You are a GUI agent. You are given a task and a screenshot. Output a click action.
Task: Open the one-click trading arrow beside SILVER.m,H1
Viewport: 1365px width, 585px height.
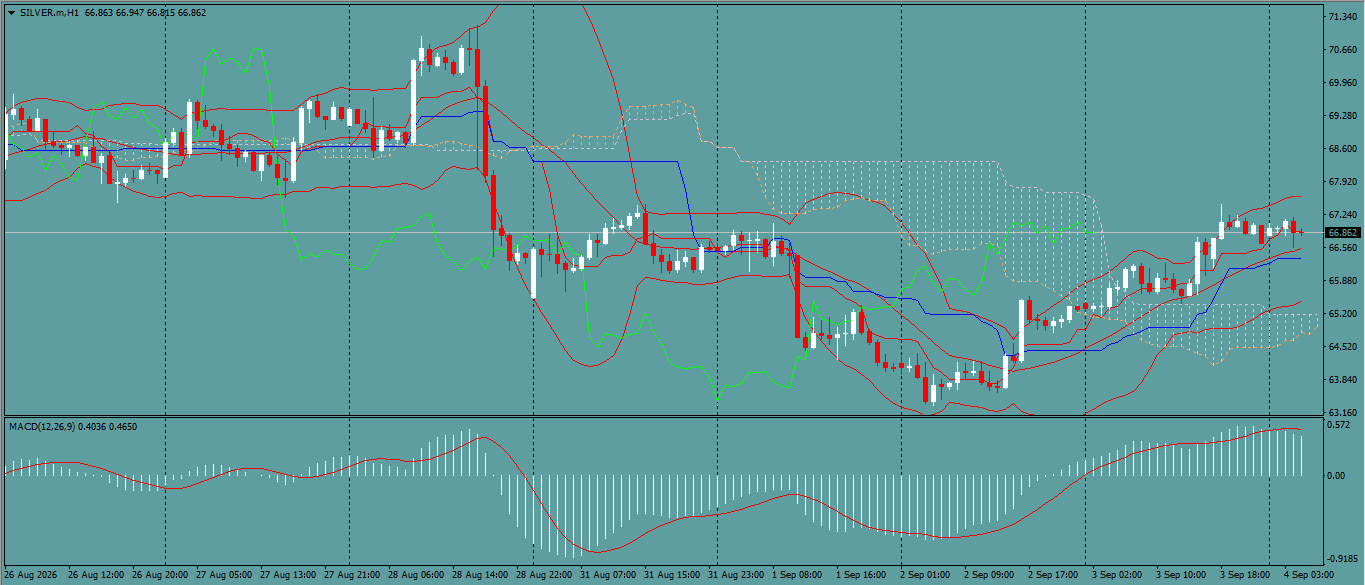[11, 11]
